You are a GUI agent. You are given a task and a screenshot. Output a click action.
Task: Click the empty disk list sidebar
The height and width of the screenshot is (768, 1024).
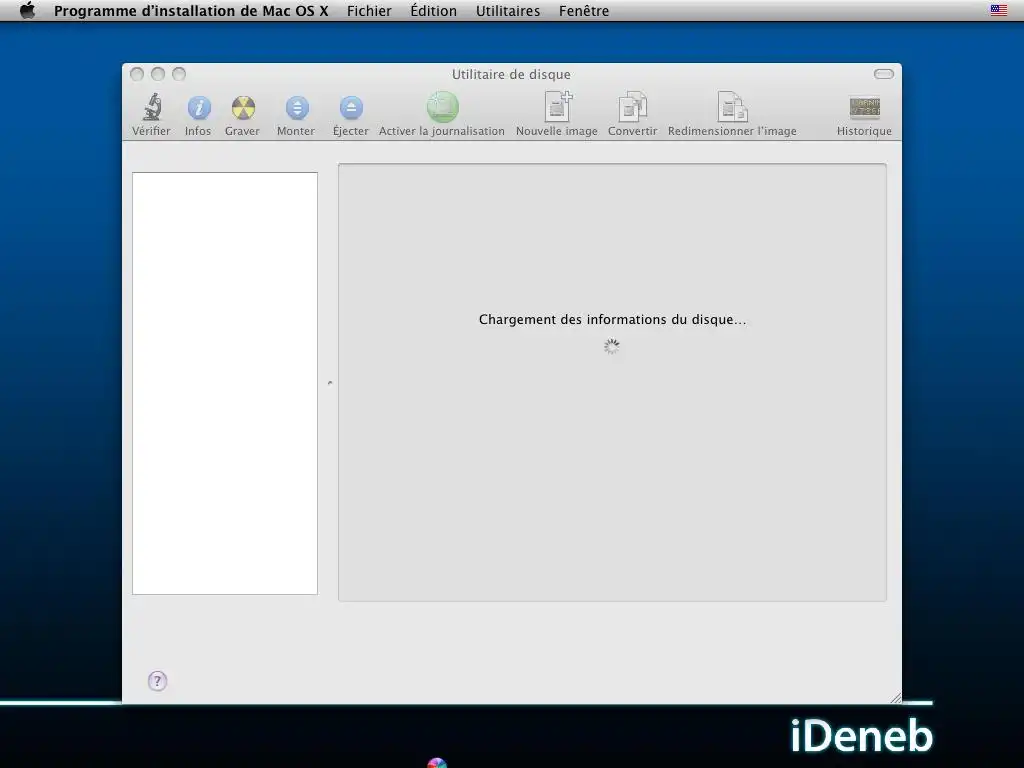click(x=225, y=383)
